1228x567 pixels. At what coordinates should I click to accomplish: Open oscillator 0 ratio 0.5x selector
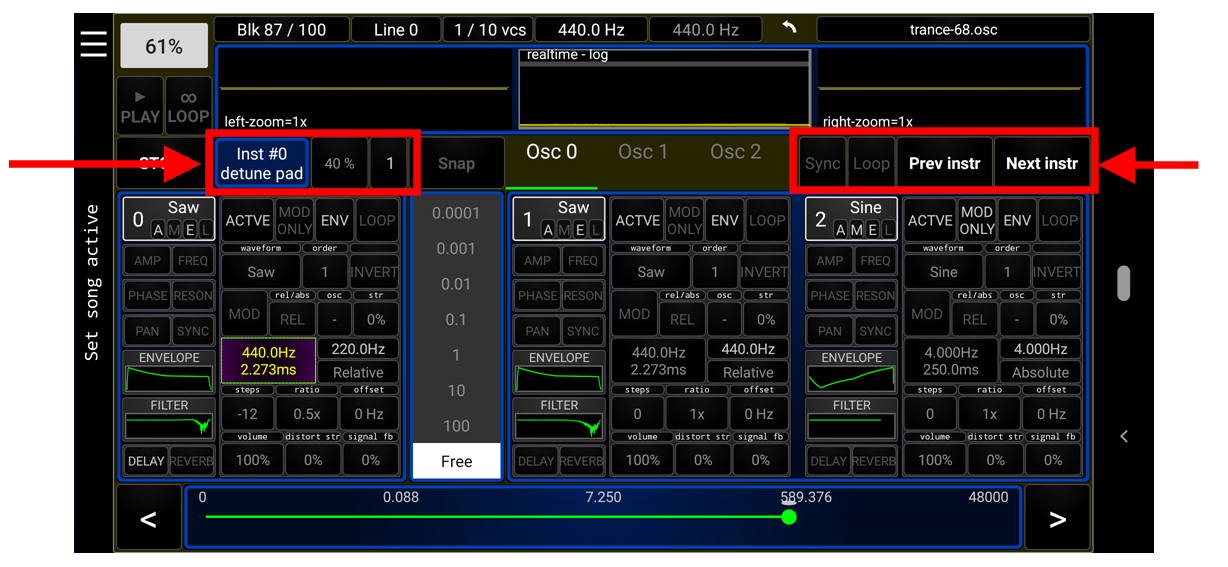pyautogui.click(x=307, y=414)
